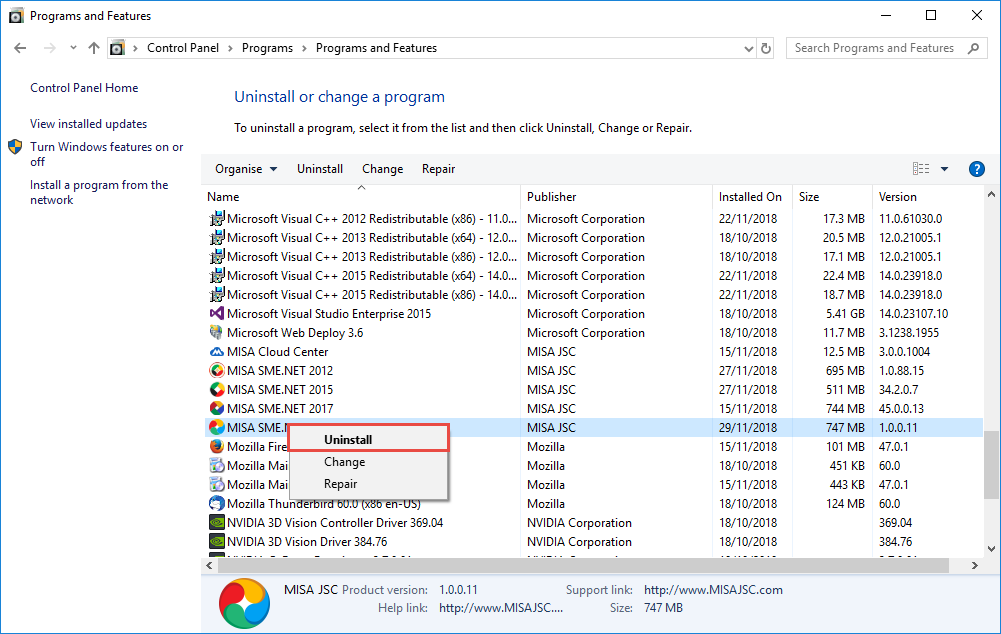
Task: Click Programs in the breadcrumb
Action: click(267, 48)
